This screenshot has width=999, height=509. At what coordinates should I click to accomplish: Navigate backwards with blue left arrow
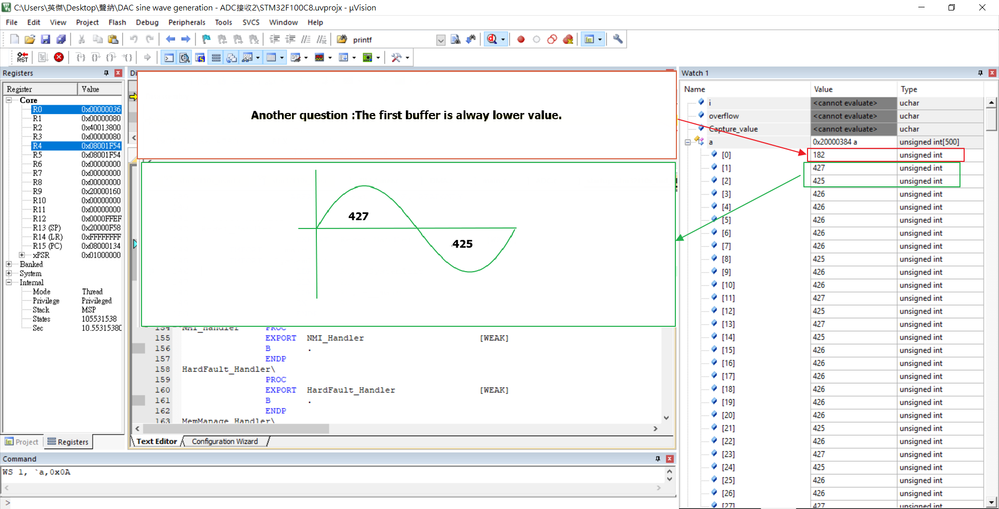pos(170,39)
